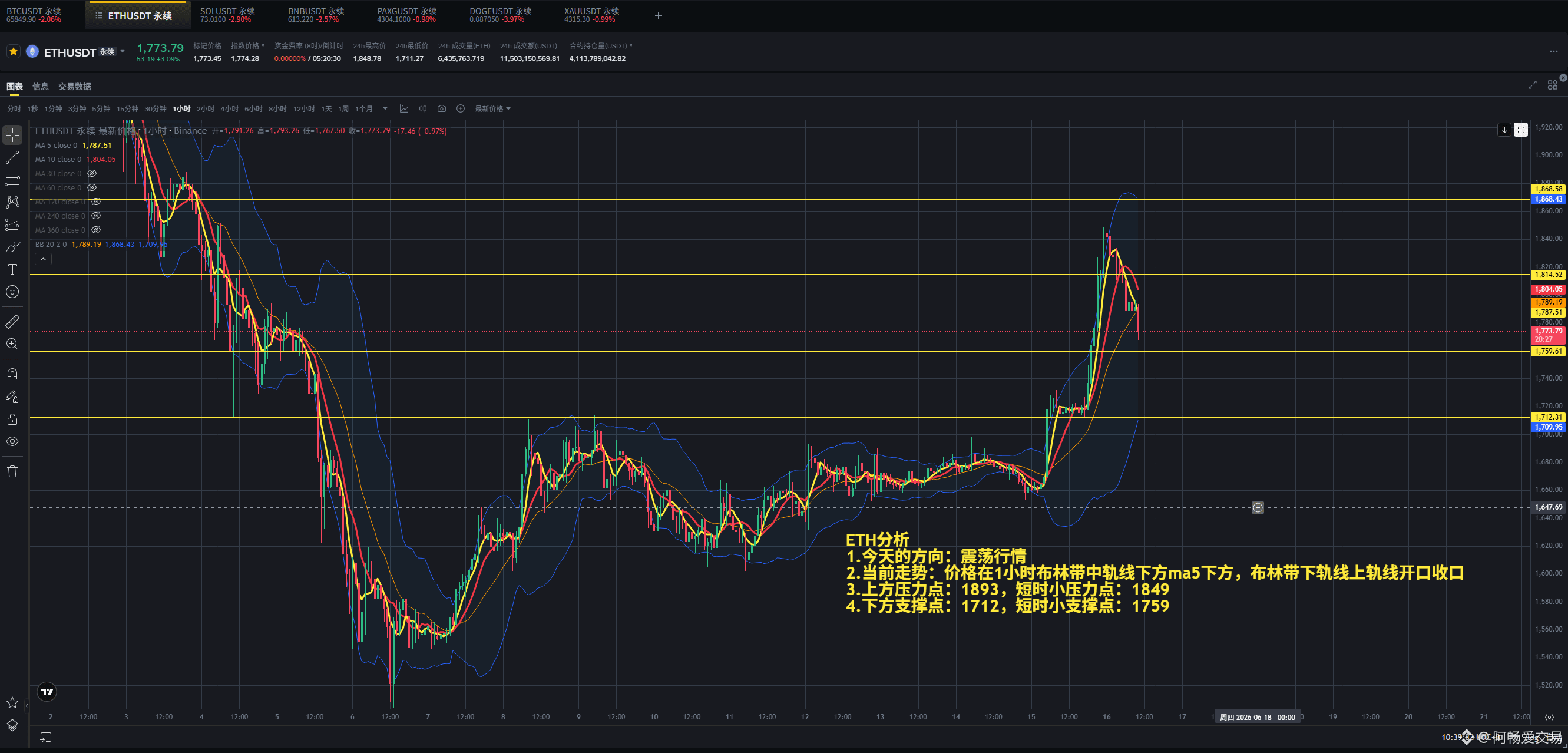Select the 1天 interval
The height and width of the screenshot is (753, 1568).
tap(327, 108)
